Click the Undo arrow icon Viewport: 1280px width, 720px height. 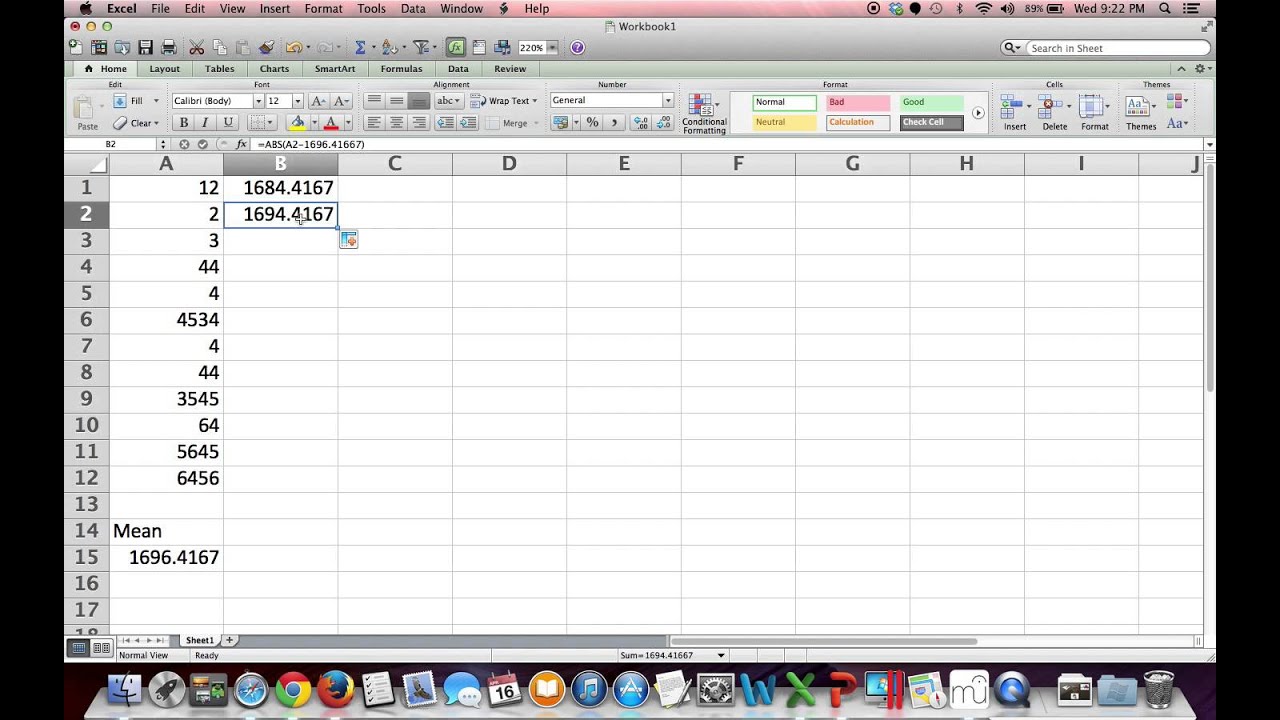pyautogui.click(x=293, y=47)
